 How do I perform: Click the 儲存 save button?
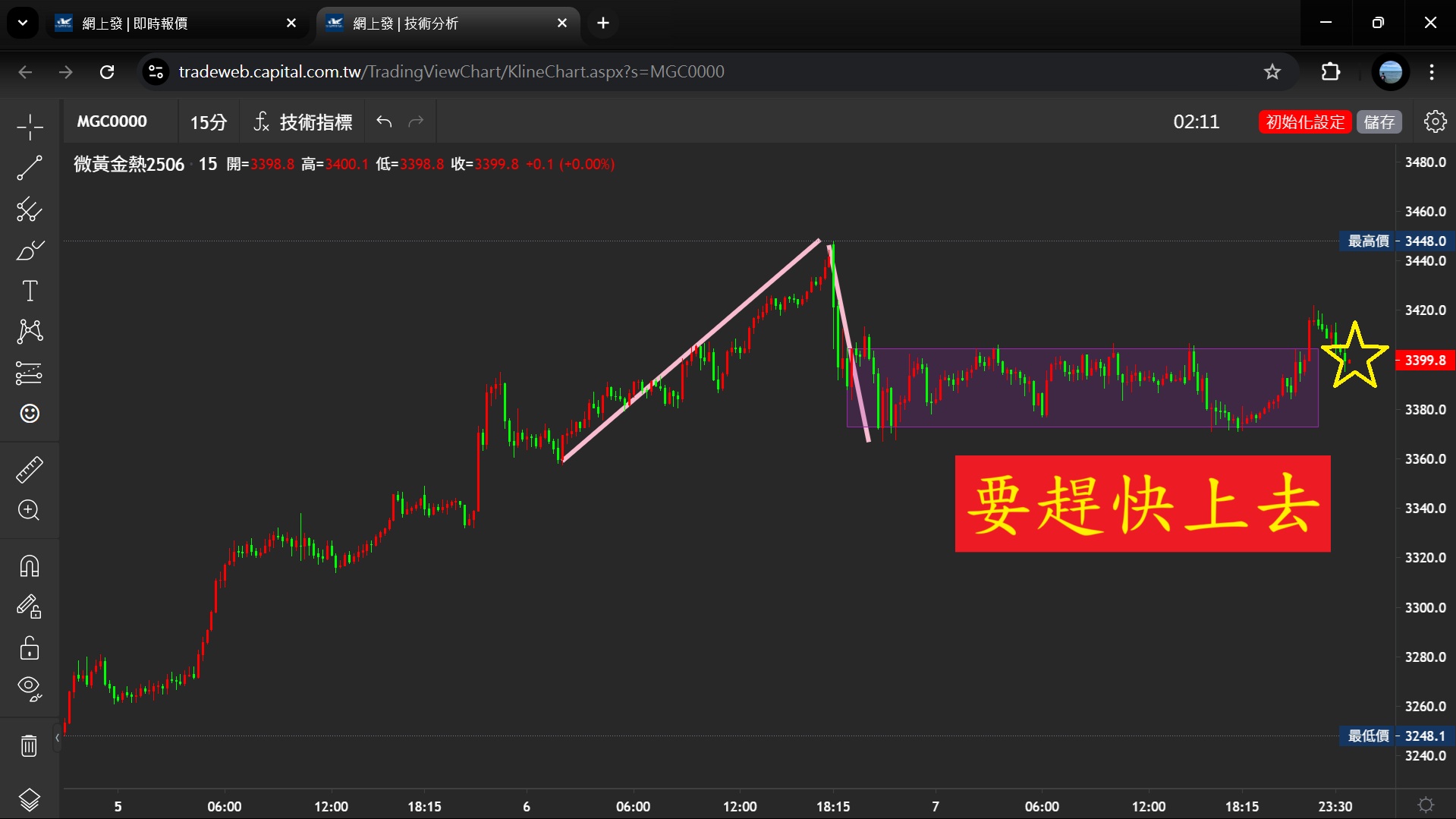point(1379,121)
